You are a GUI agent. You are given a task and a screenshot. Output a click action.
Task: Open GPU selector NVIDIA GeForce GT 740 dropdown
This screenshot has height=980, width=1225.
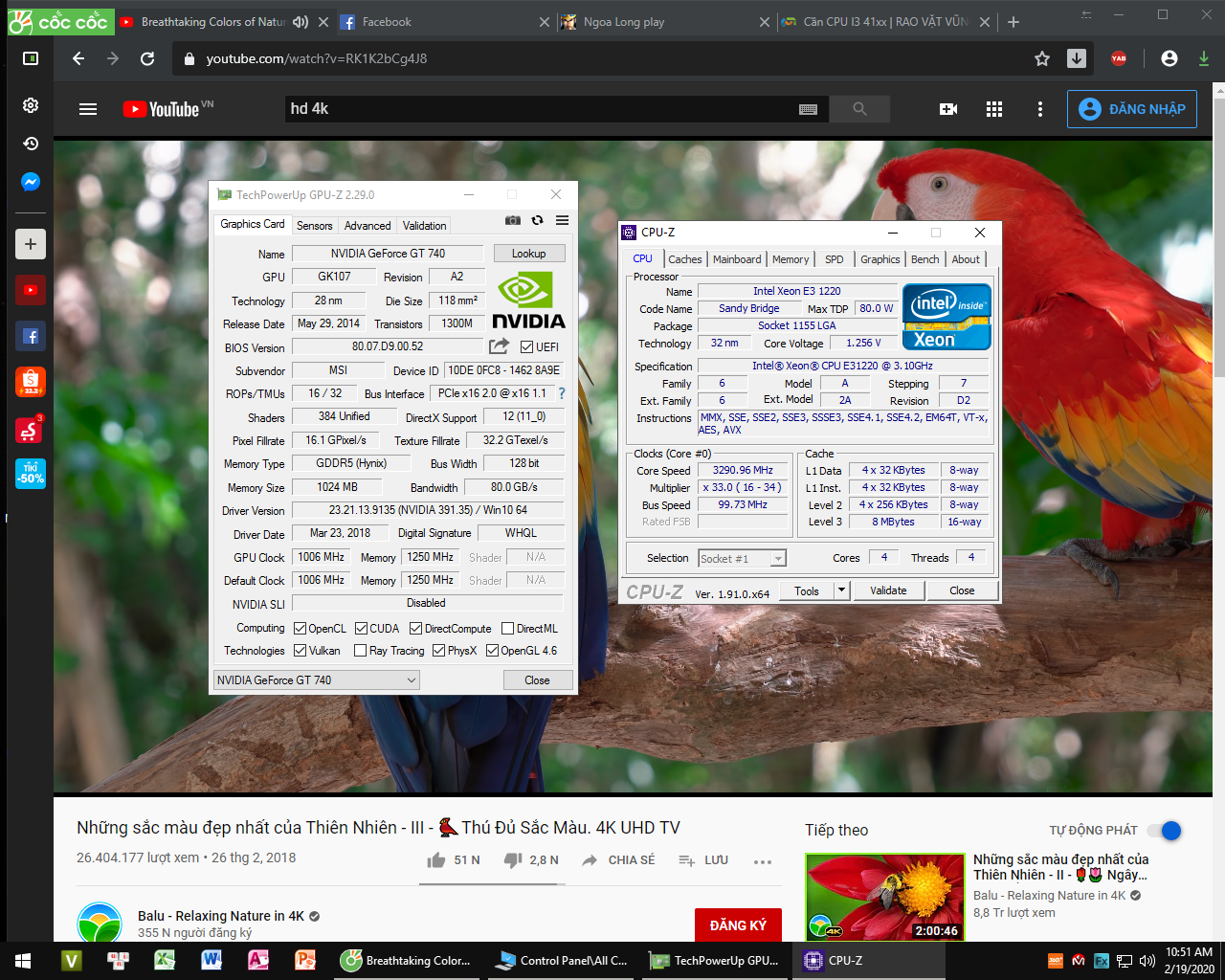pos(317,680)
